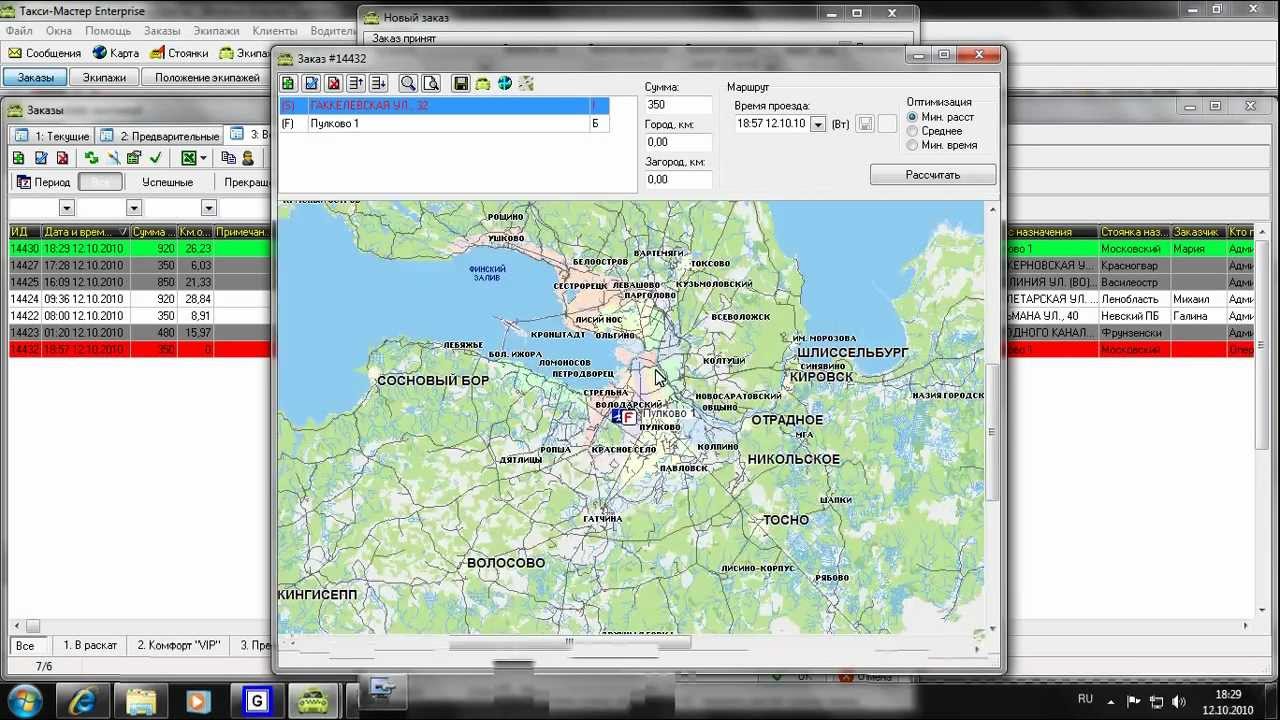Save the route with floppy disk icon

point(461,84)
